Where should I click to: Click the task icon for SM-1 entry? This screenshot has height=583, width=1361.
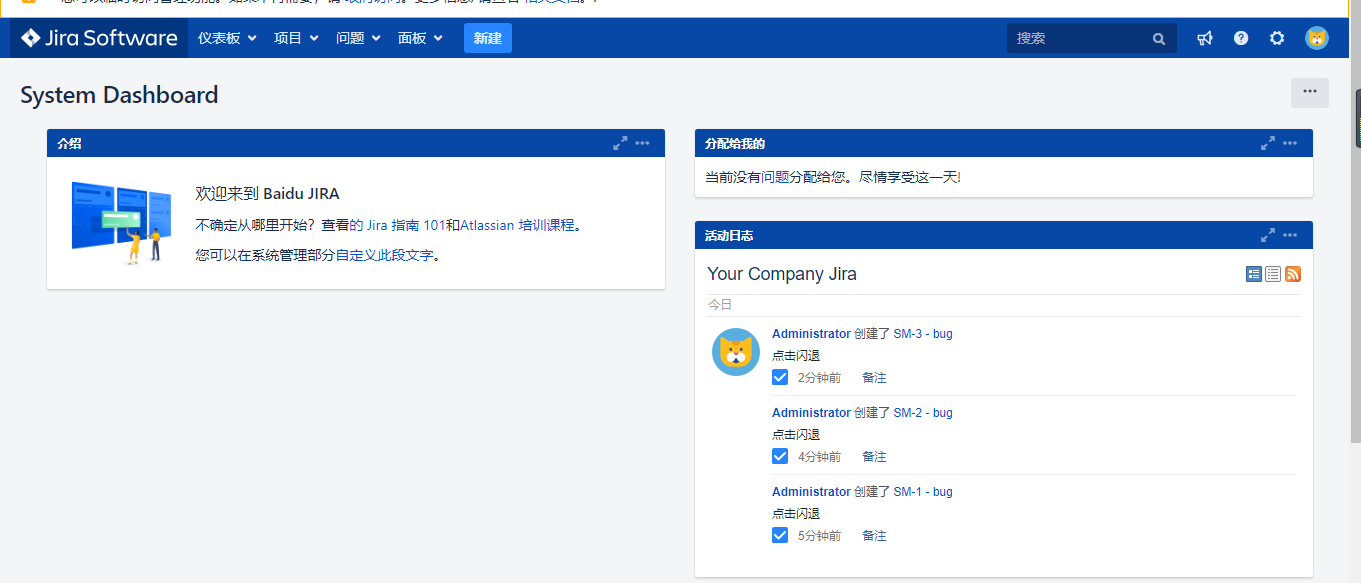pyautogui.click(x=780, y=535)
